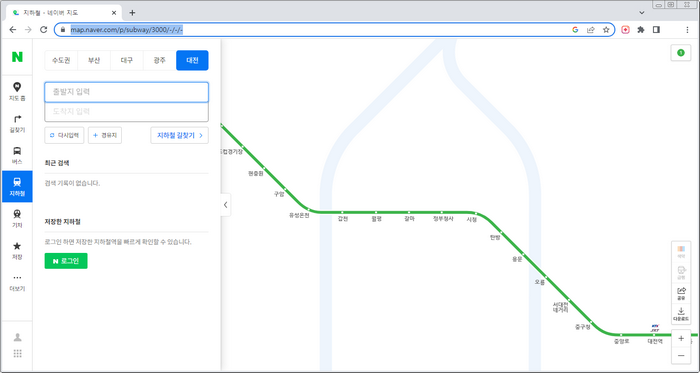Open 저장 saved places star

click(x=17, y=250)
